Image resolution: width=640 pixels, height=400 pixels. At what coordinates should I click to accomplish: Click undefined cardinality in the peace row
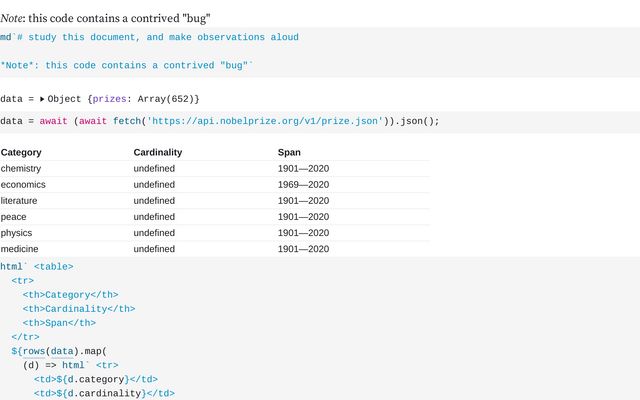tap(154, 217)
